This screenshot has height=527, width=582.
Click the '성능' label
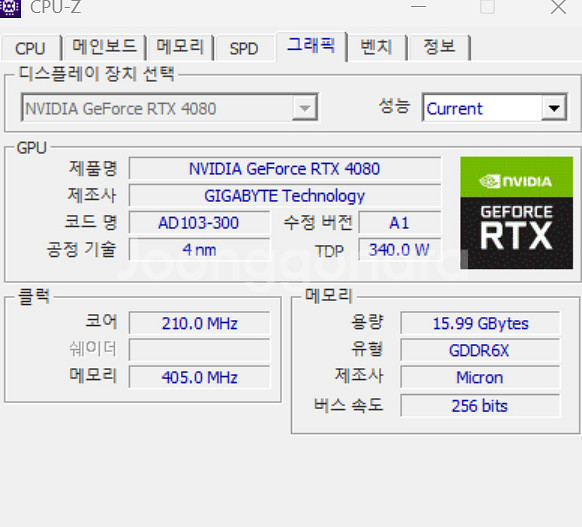pyautogui.click(x=394, y=106)
